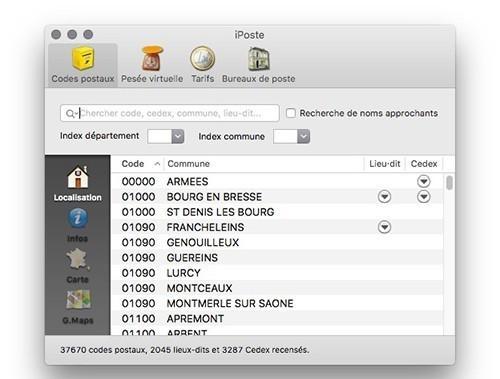Open the Bureaux de poste building section
The image size is (500, 379).
(259, 65)
